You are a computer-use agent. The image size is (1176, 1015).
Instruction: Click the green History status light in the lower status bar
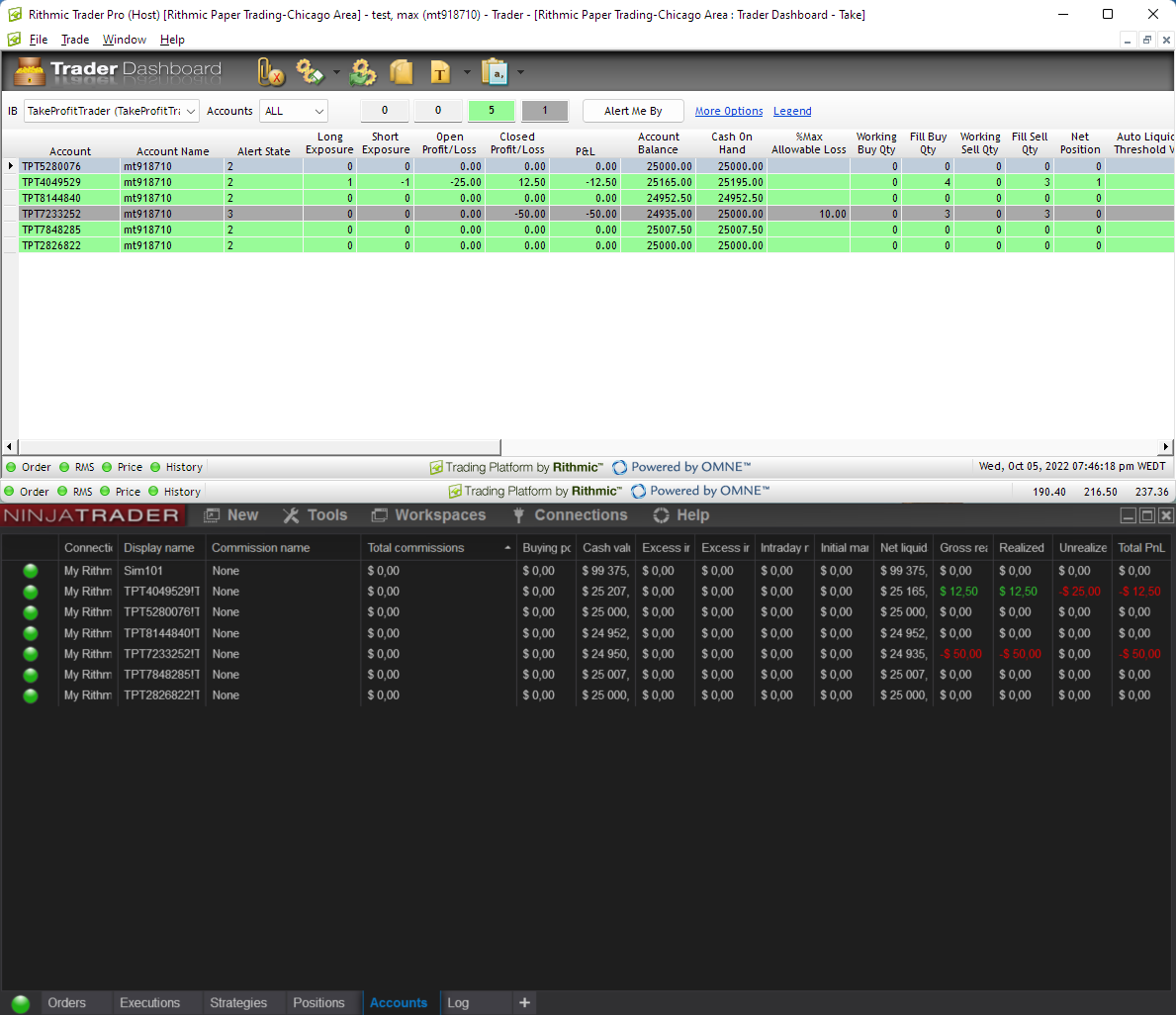[153, 492]
